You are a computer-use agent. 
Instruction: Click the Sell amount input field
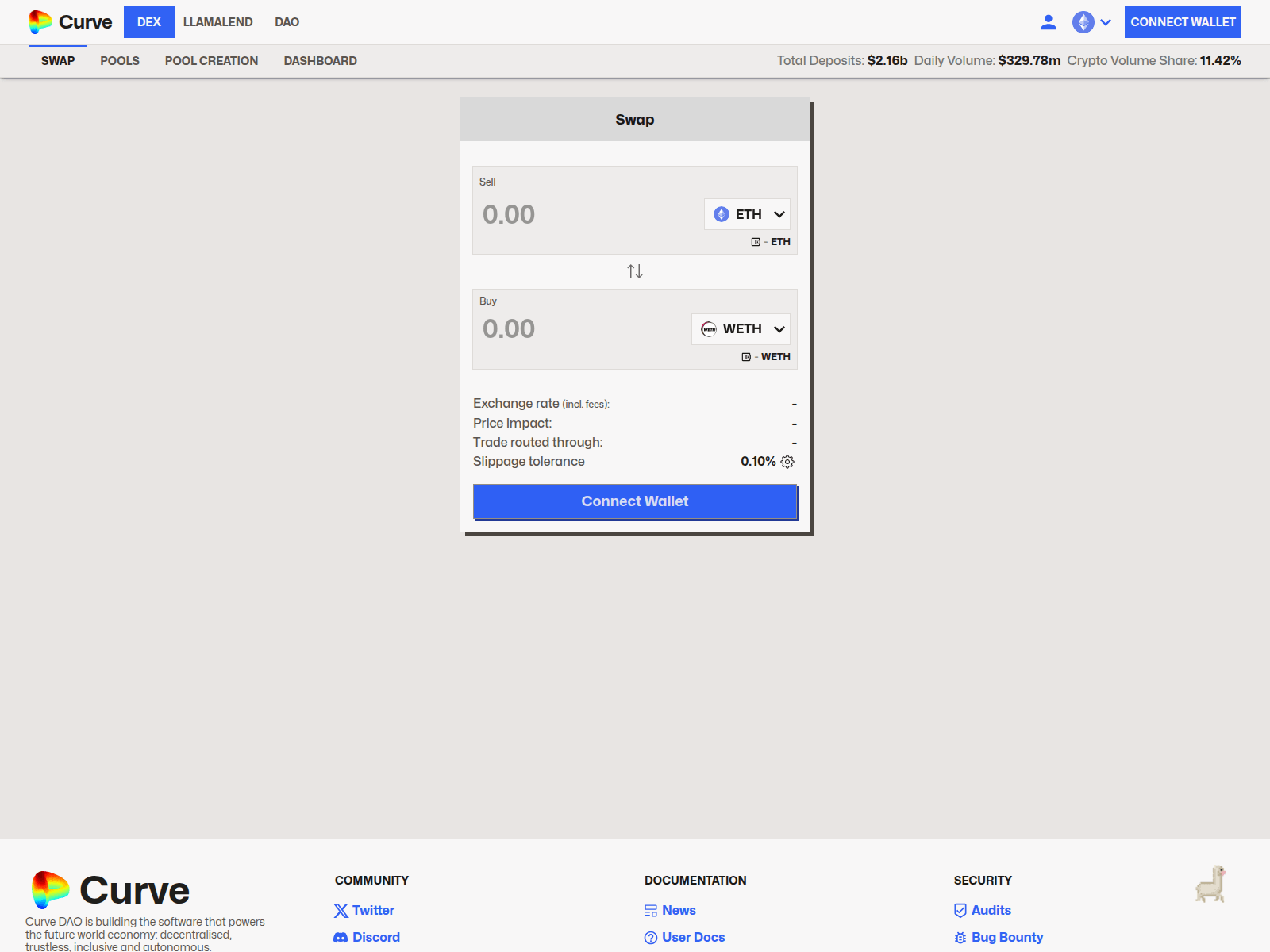587,214
